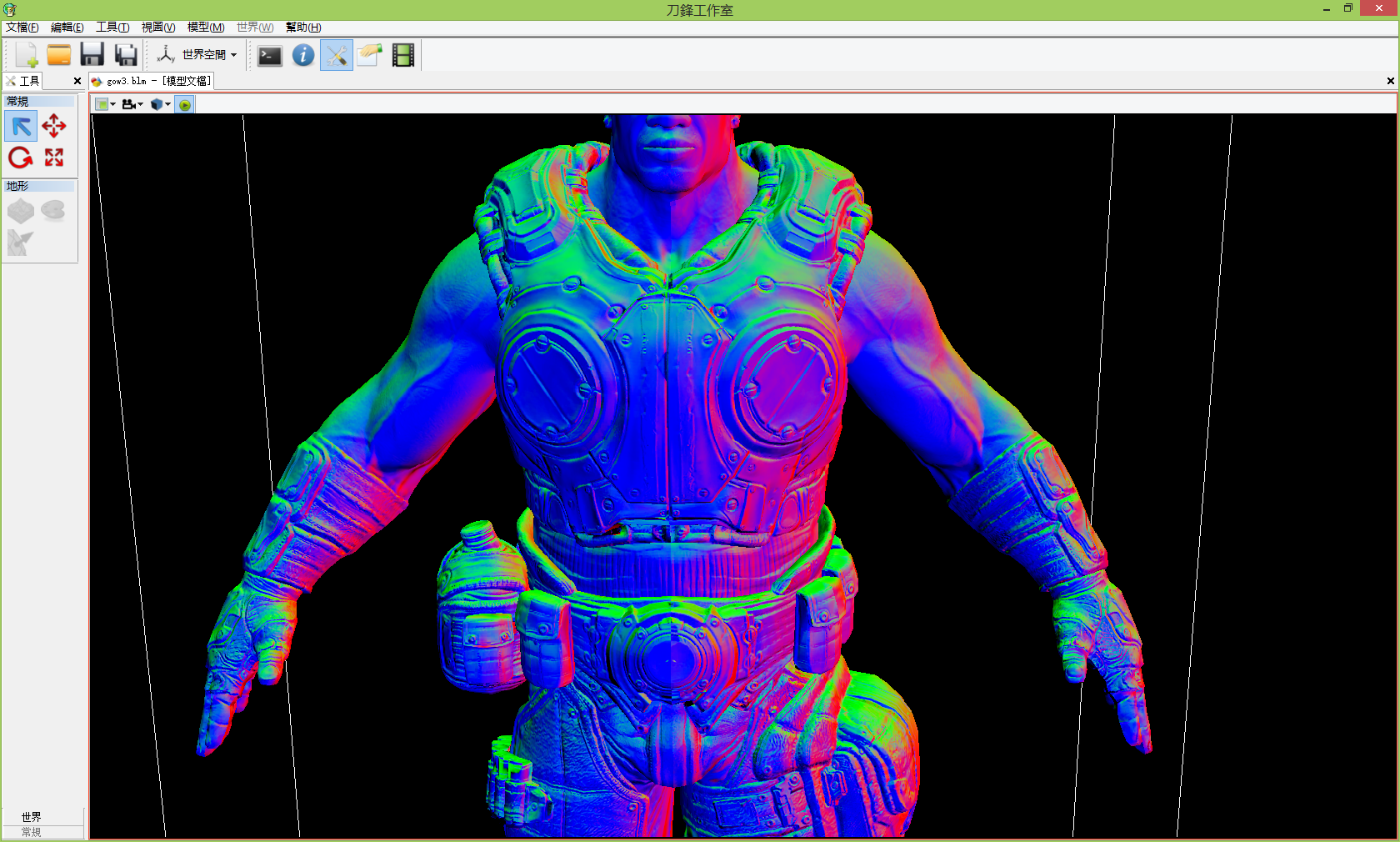Click the disabled terrain raise tool
The width and height of the screenshot is (1400, 842).
pyautogui.click(x=21, y=211)
